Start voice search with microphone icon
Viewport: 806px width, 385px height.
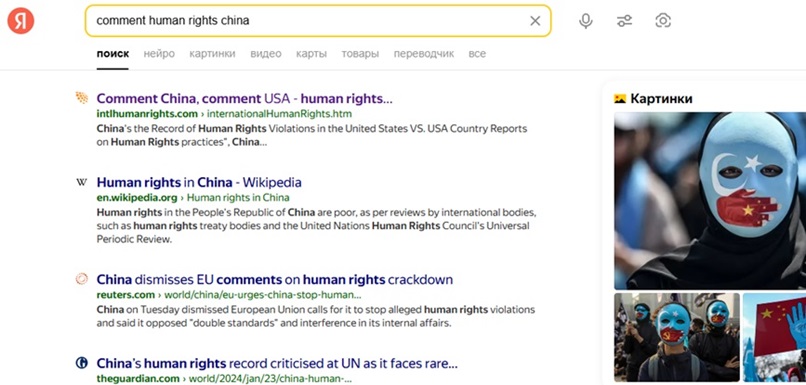[585, 21]
